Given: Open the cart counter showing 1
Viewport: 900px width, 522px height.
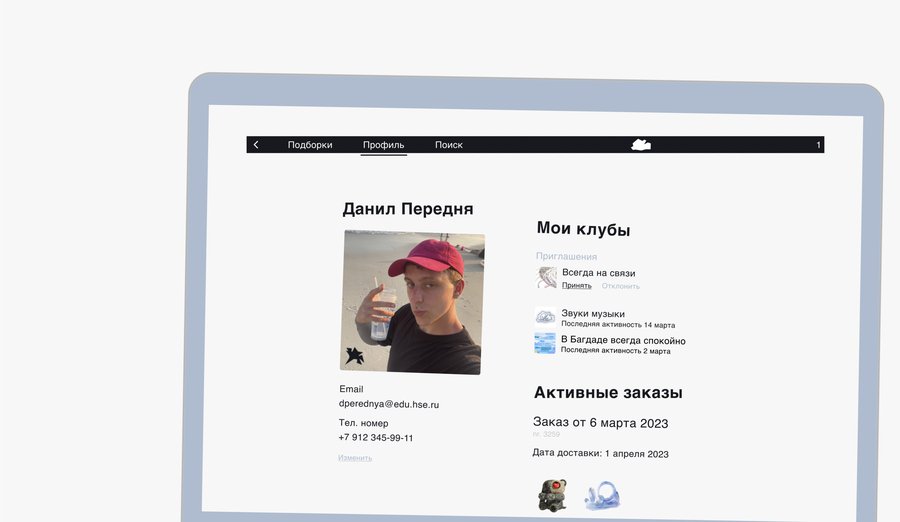Looking at the screenshot, I should coord(818,145).
